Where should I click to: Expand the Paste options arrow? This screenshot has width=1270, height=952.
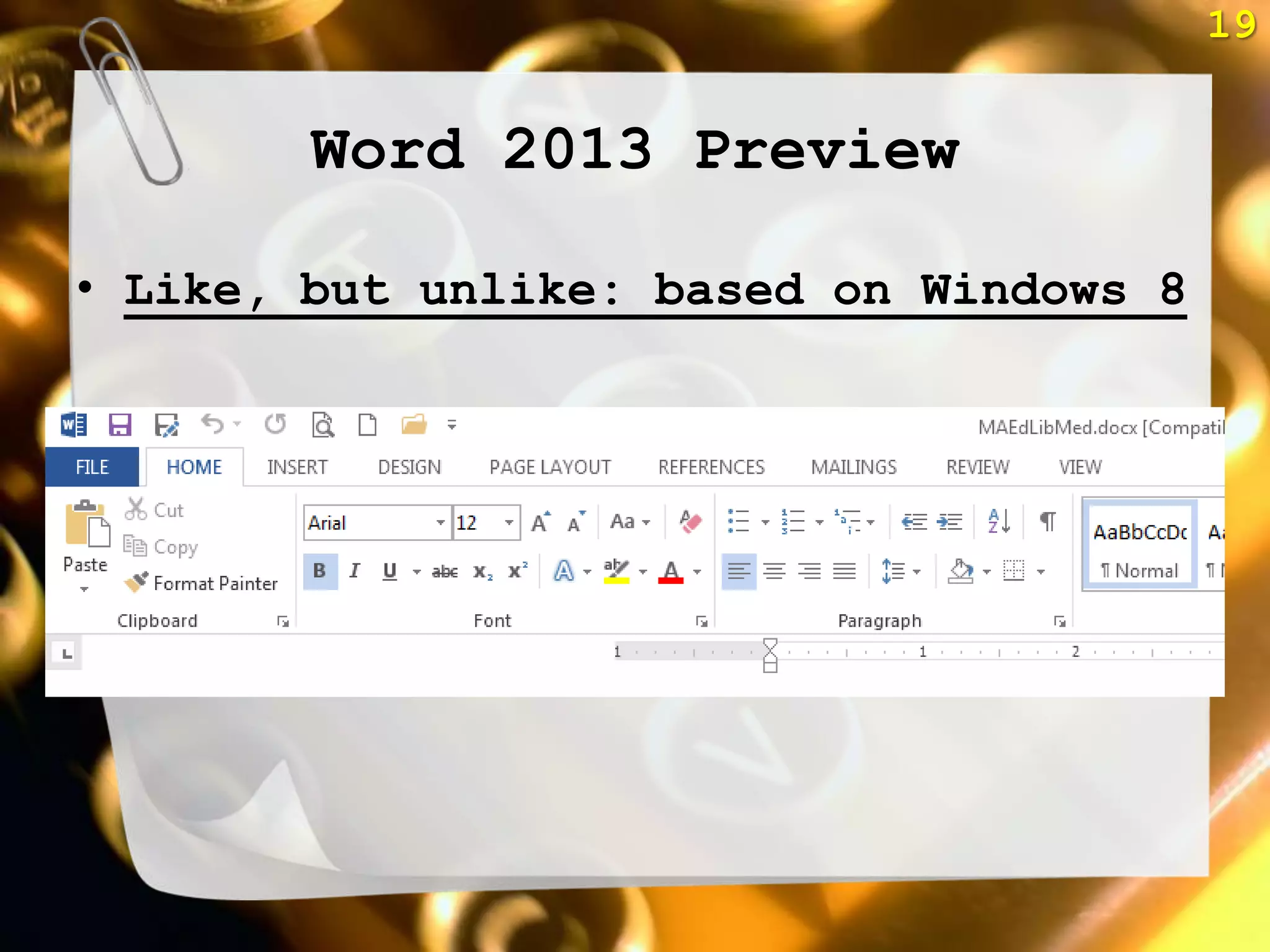[x=84, y=589]
